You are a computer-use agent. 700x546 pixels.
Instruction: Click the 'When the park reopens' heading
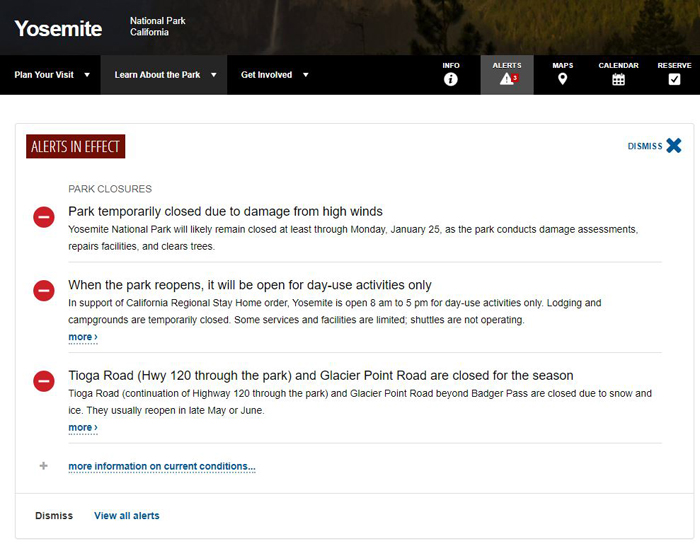[250, 285]
